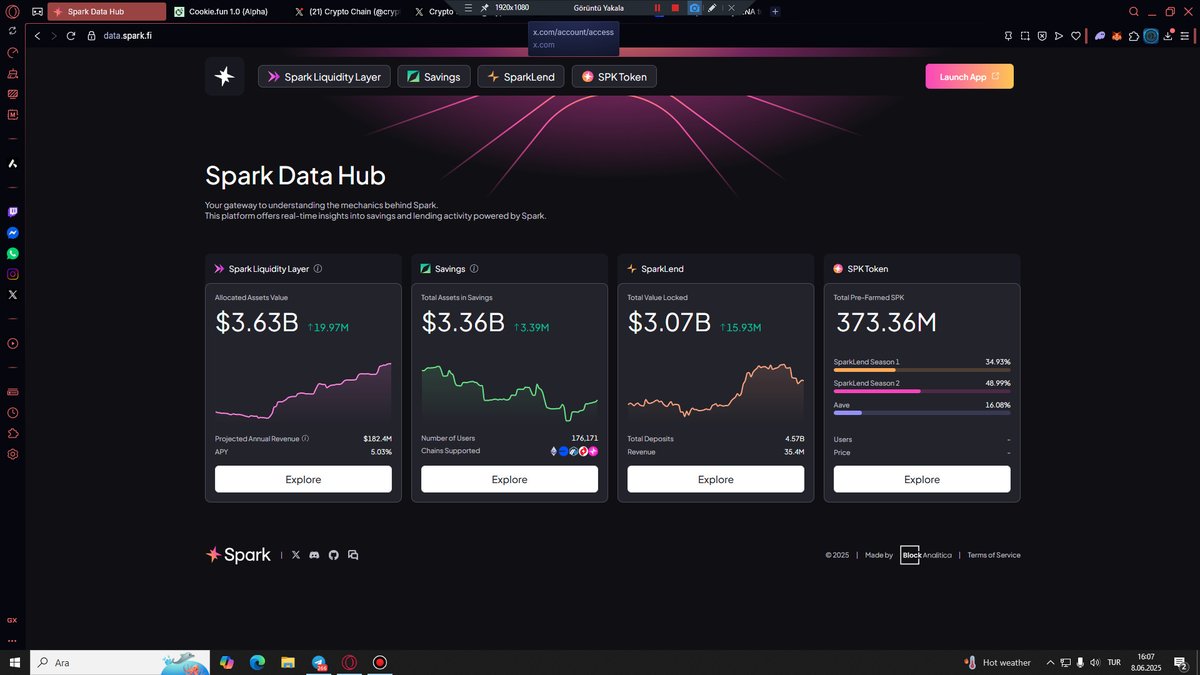Viewport: 1200px width, 675px height.
Task: Open tab search magnifier top-right
Action: (1134, 12)
